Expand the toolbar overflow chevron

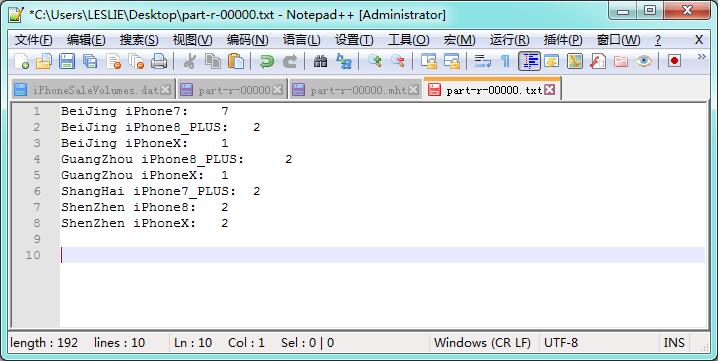coord(701,57)
